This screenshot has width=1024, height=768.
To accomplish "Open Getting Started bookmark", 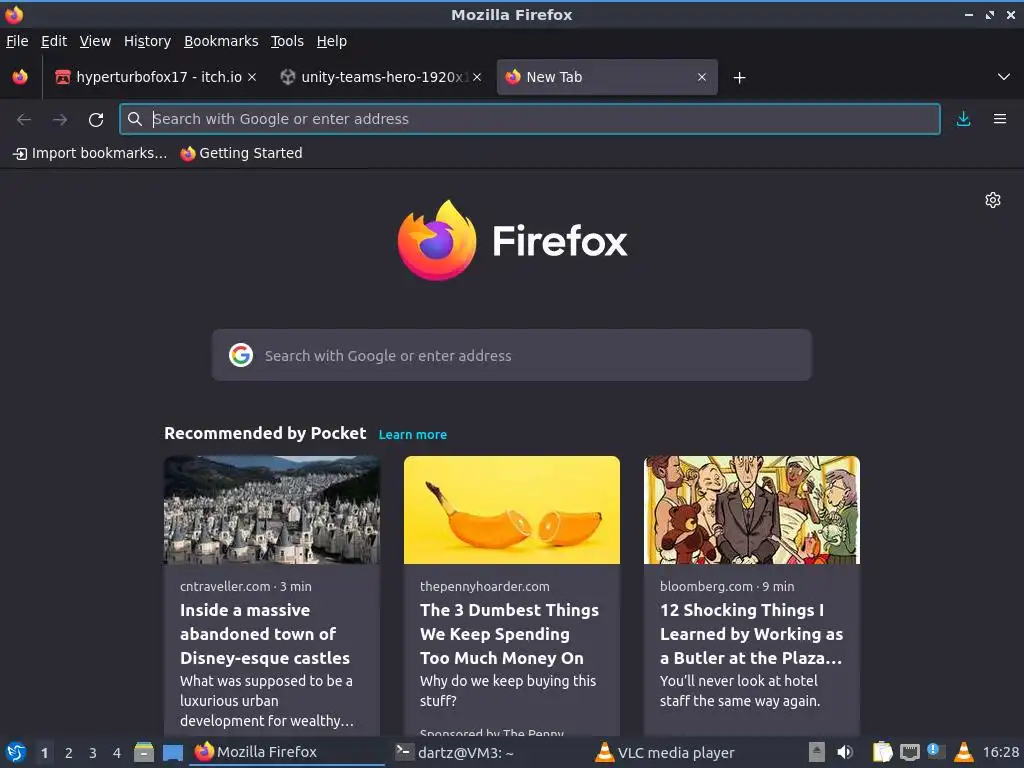I will (x=242, y=153).
